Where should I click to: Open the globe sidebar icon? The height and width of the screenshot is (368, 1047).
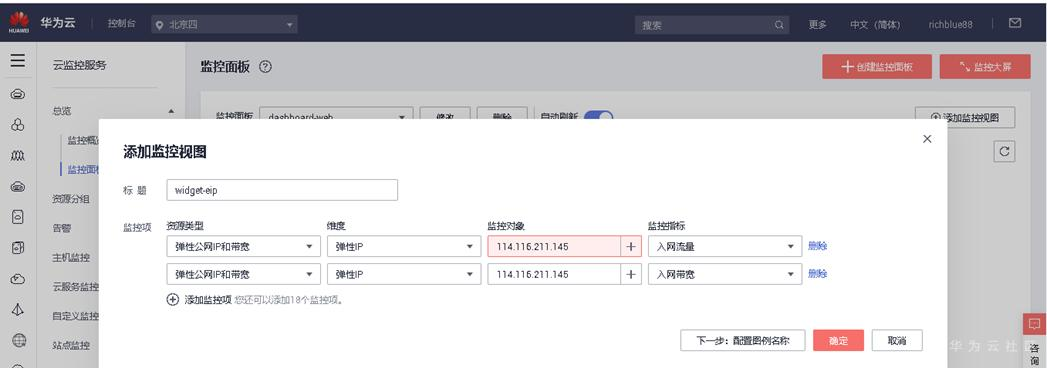18,341
